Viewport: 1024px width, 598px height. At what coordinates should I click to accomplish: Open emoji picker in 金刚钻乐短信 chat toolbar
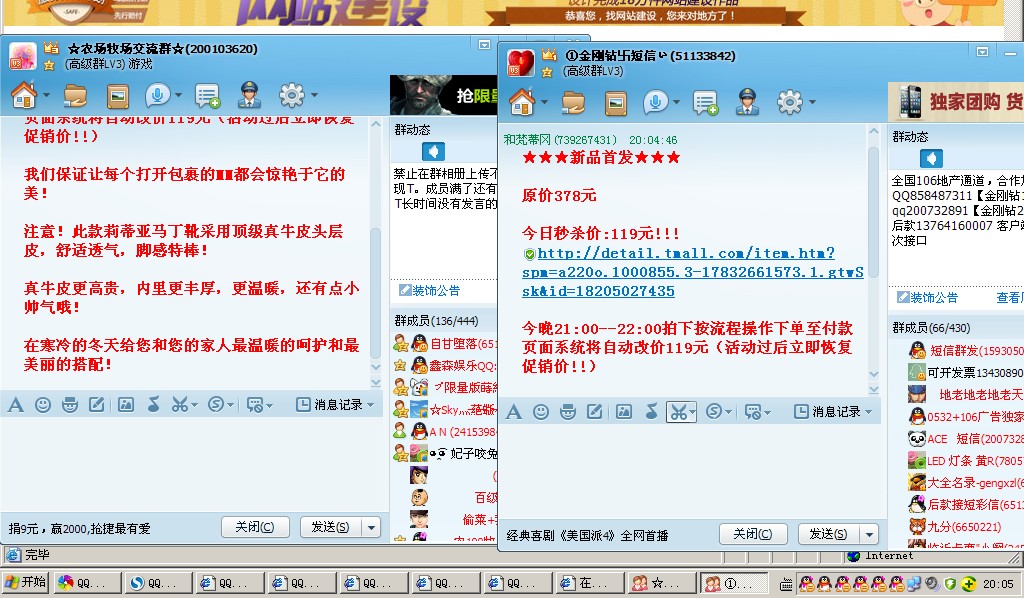point(541,412)
